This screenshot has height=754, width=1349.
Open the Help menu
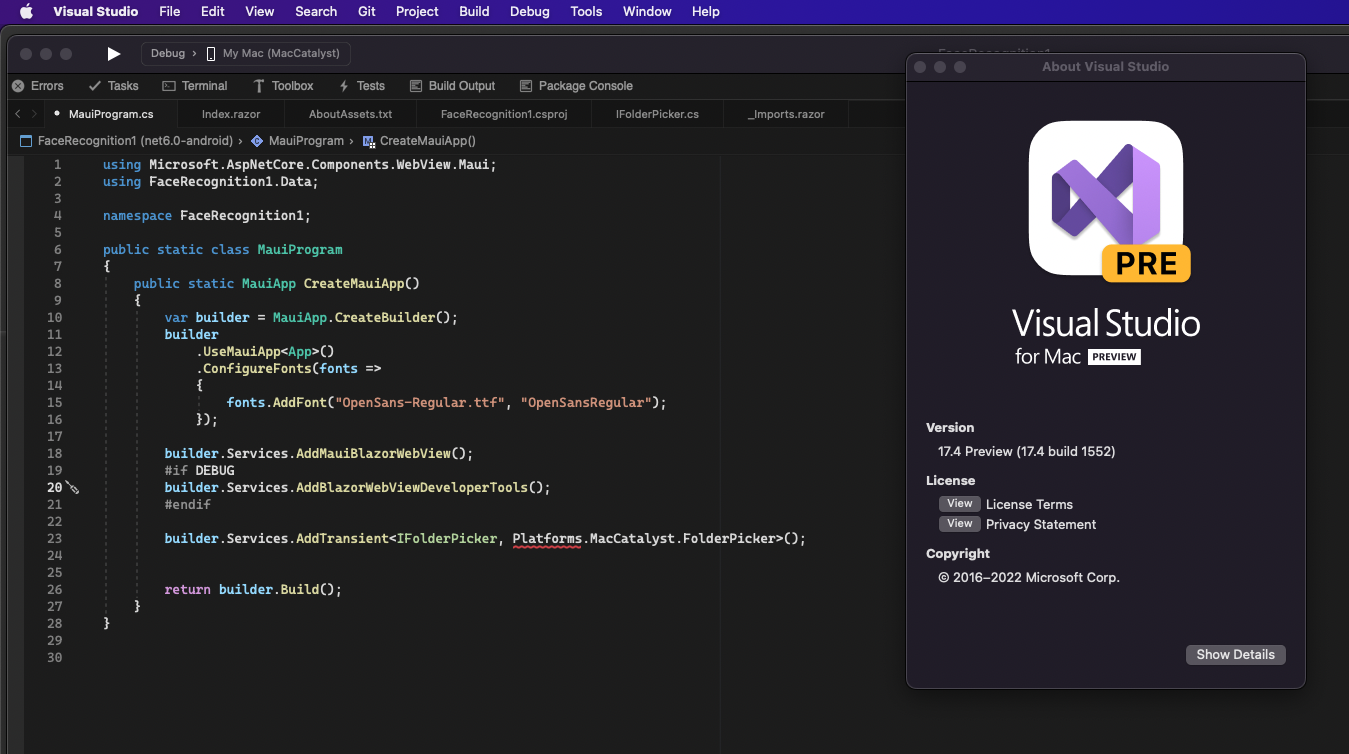point(706,12)
